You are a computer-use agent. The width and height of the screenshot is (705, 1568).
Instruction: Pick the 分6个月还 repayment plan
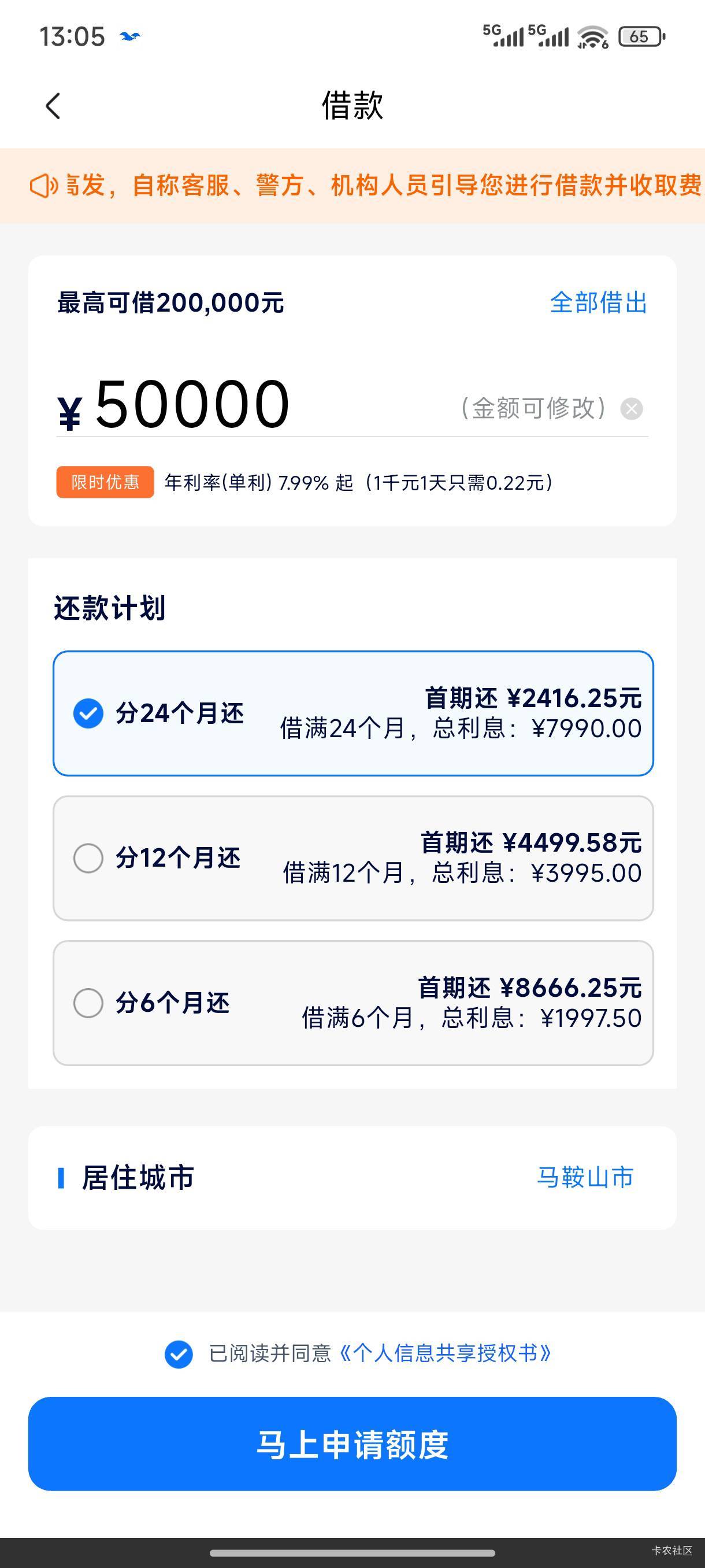[x=353, y=1003]
